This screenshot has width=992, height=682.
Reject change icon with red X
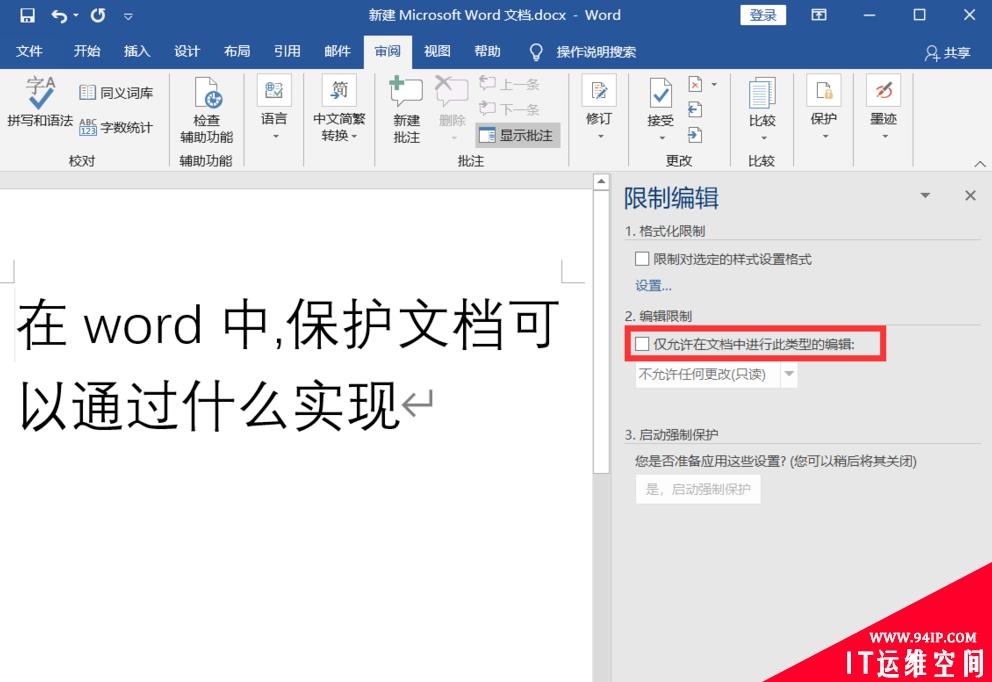pos(695,84)
